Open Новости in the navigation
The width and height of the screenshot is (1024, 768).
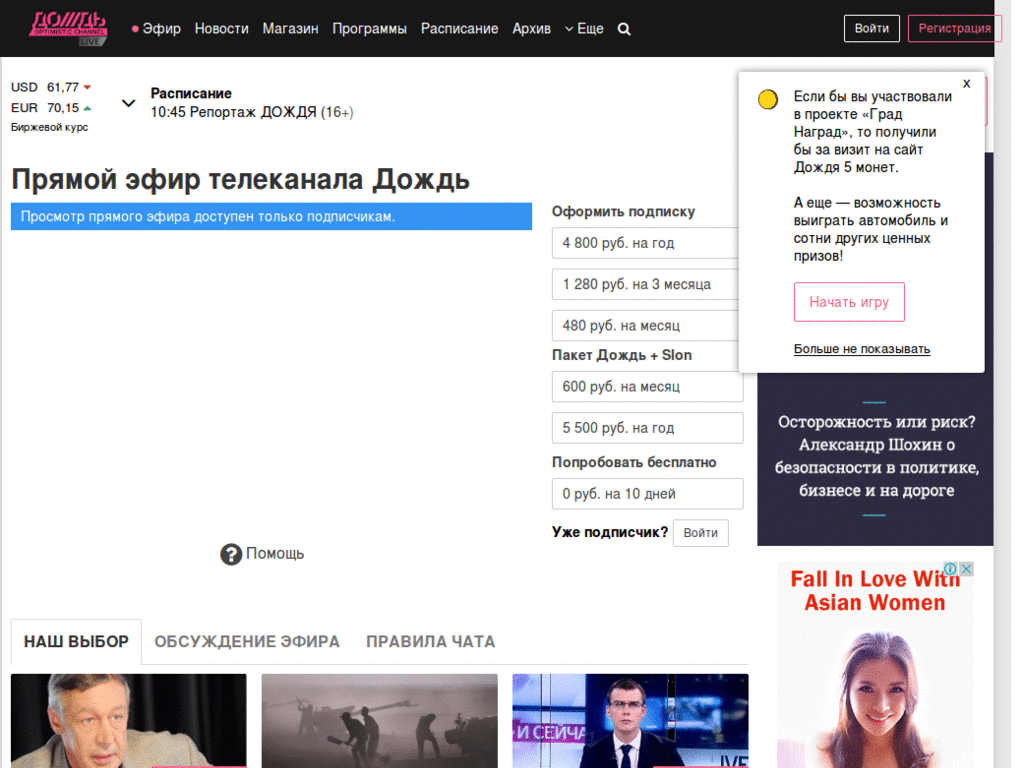click(221, 29)
